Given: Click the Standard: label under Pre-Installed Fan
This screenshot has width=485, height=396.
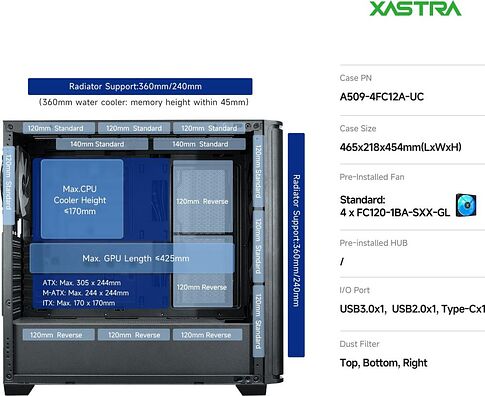Looking at the screenshot, I should (363, 200).
